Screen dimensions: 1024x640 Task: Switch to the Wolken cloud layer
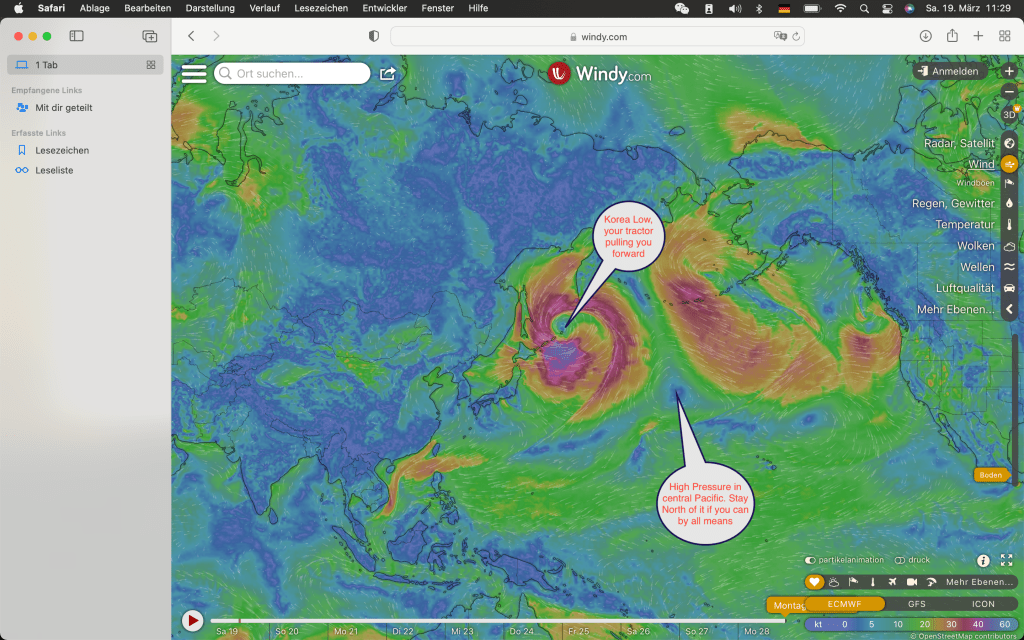pyautogui.click(x=1009, y=246)
